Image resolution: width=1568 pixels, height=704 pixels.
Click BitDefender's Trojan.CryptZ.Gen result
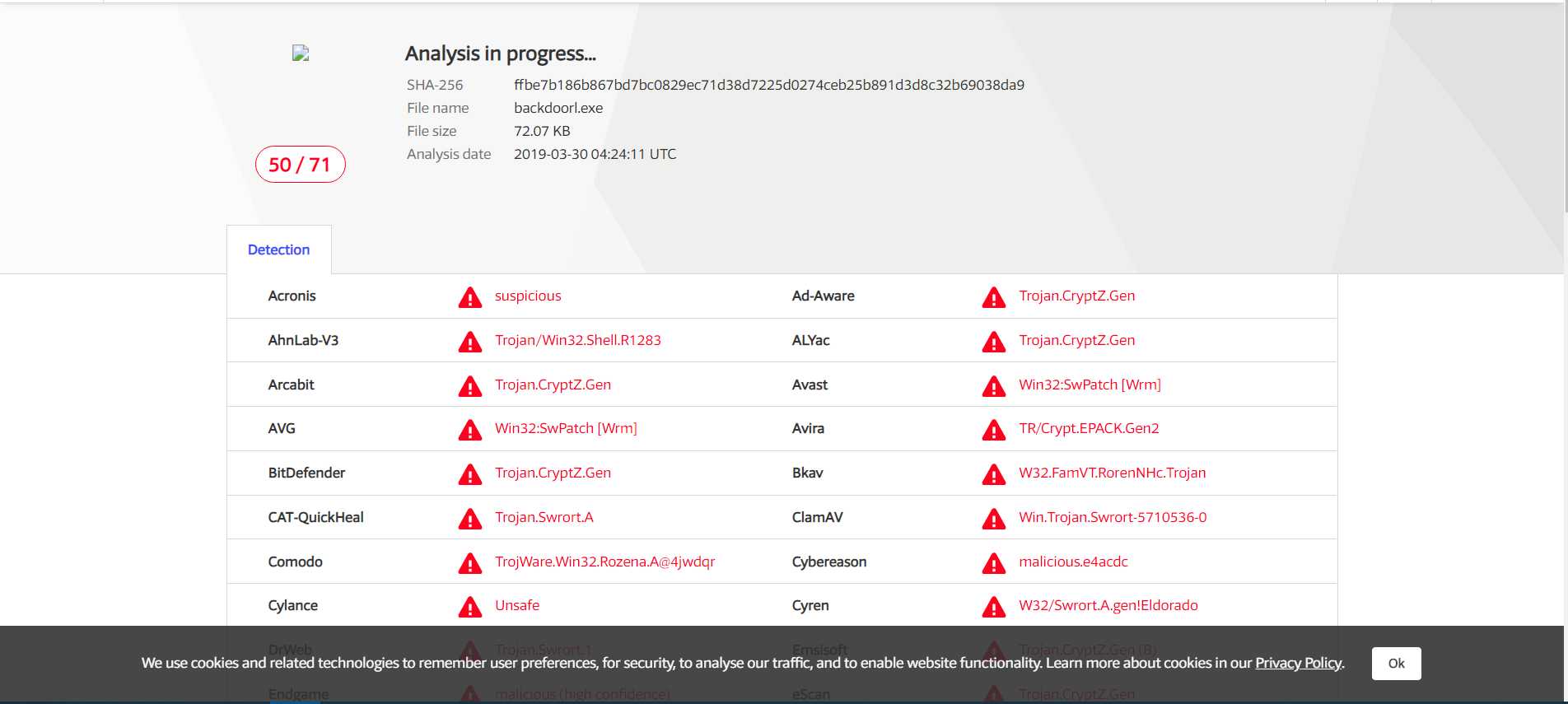(553, 473)
